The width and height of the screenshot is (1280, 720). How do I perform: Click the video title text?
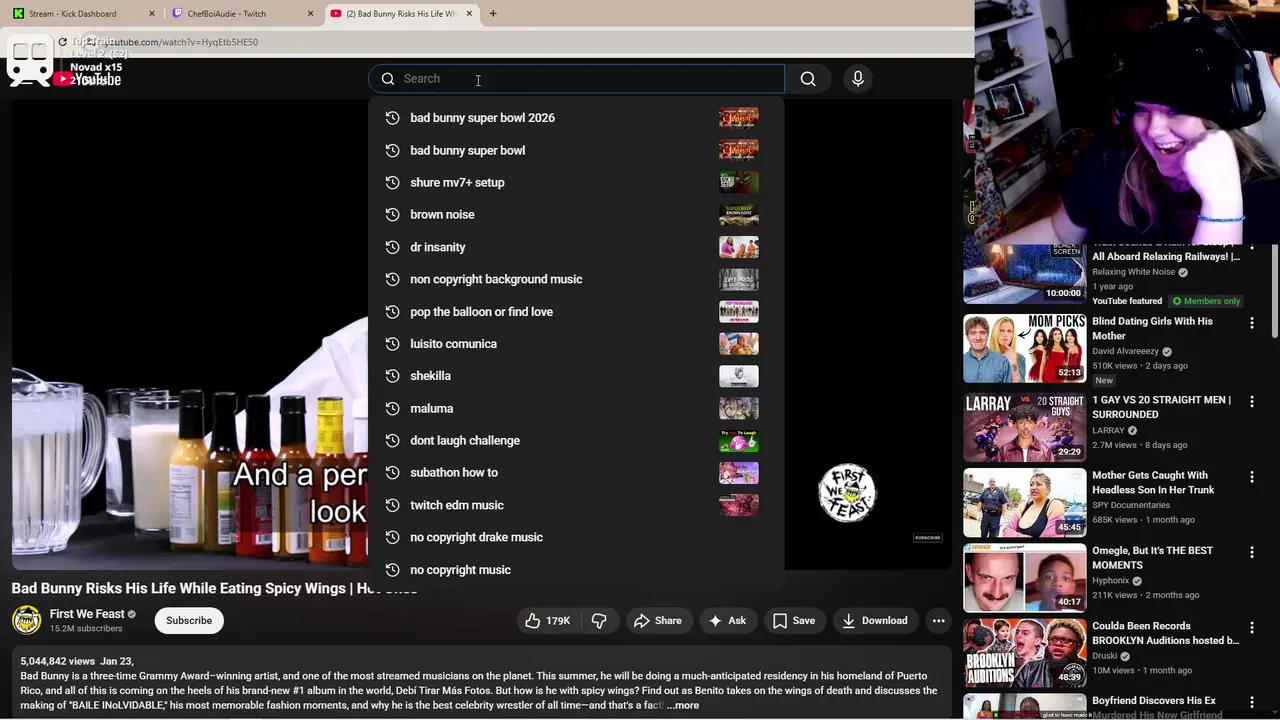tap(214, 589)
